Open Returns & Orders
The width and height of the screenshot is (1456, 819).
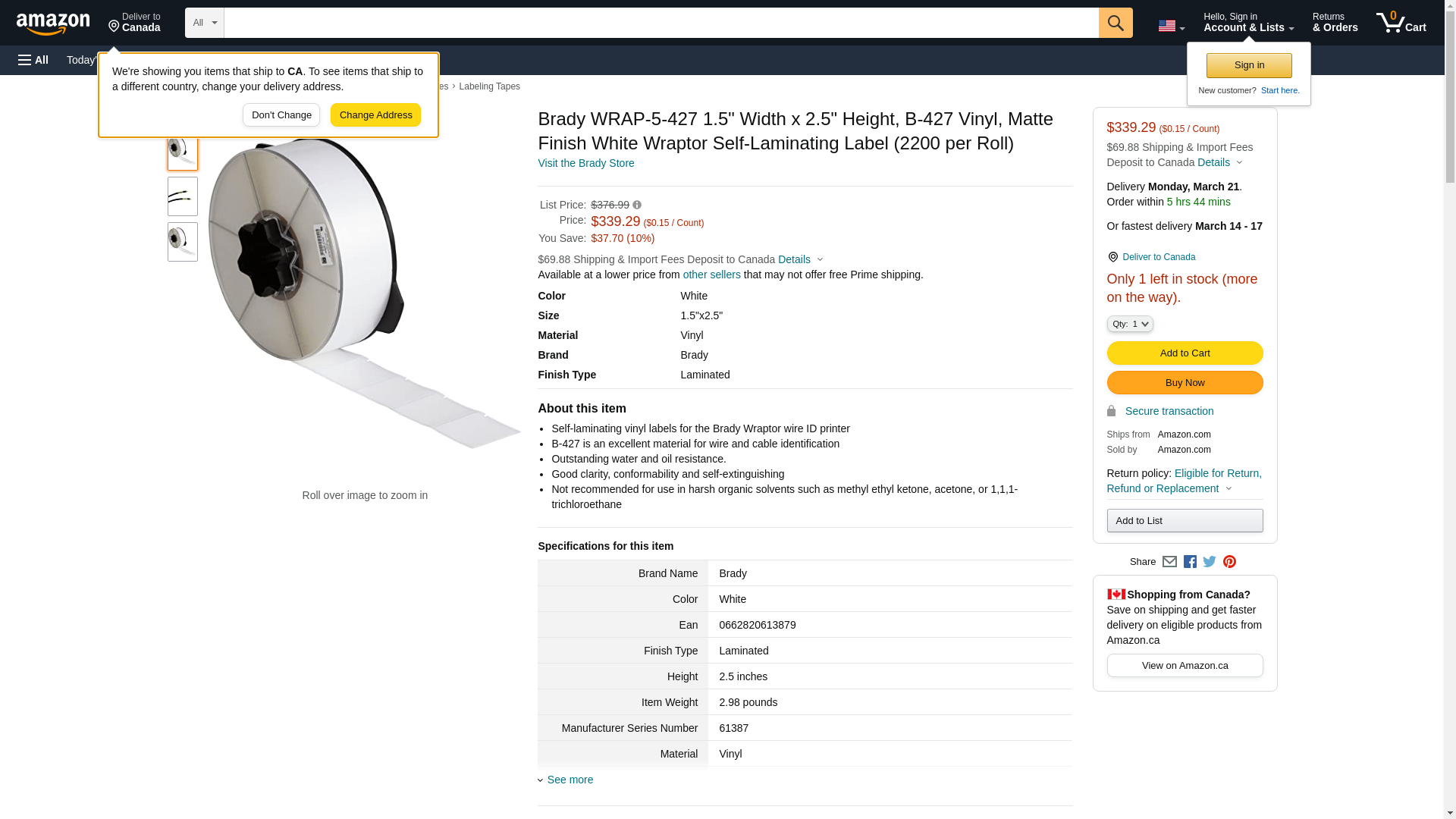point(1335,23)
